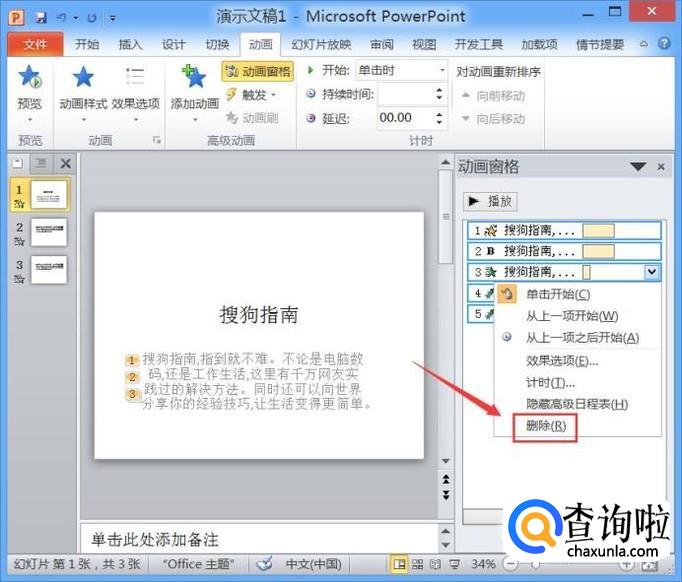Choose Hide Advanced Timeline option
The image size is (682, 582).
[x=577, y=405]
